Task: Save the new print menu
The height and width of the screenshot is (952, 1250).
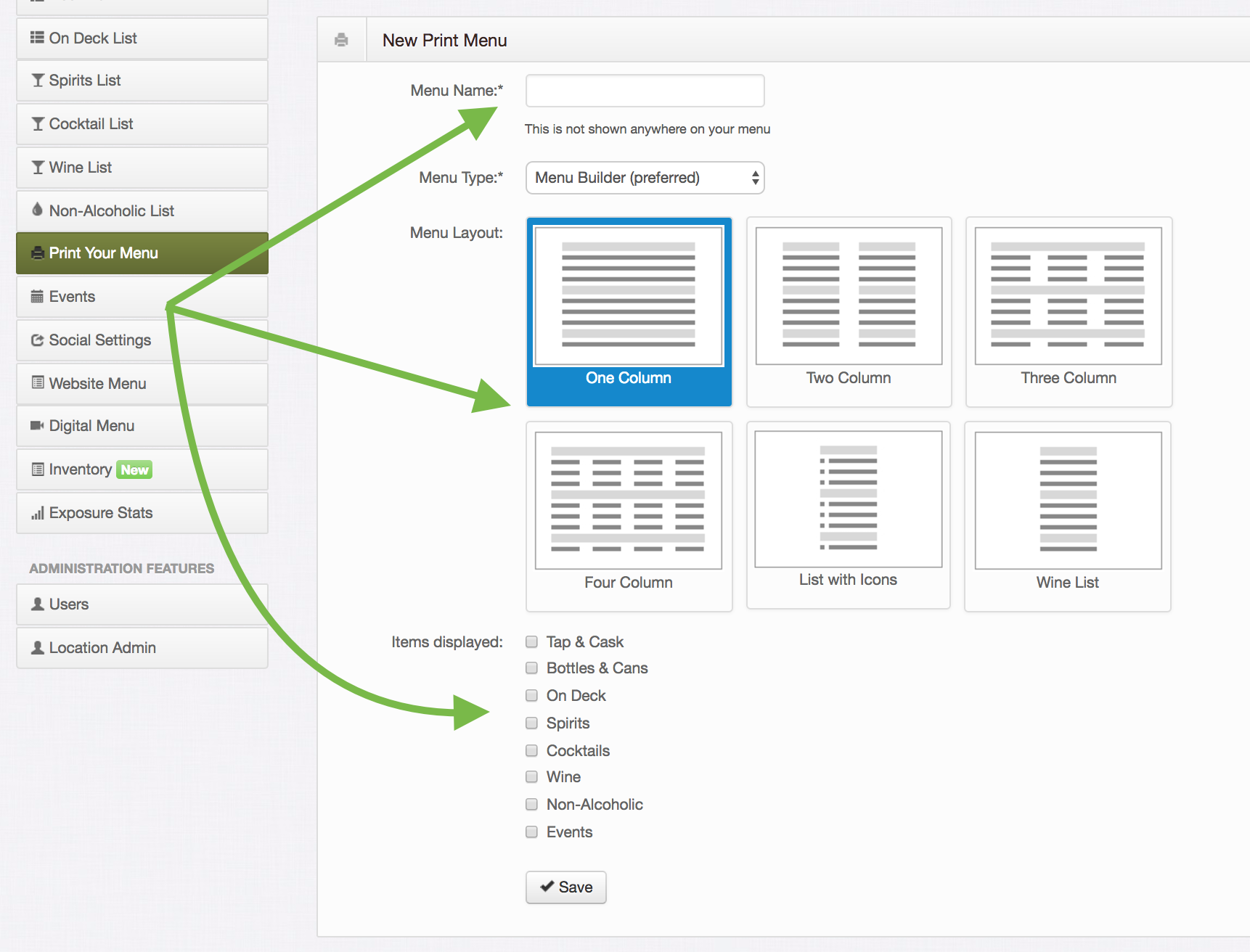Action: click(565, 887)
